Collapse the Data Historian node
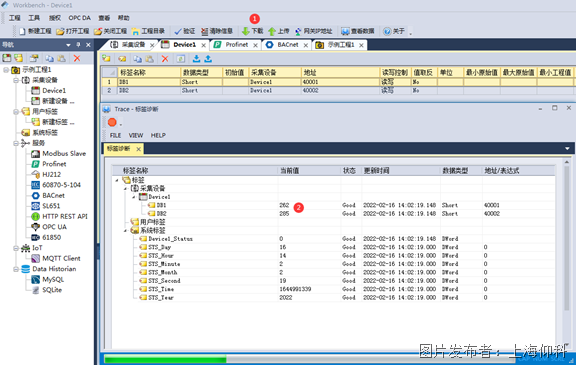The width and height of the screenshot is (576, 365). click(16, 269)
